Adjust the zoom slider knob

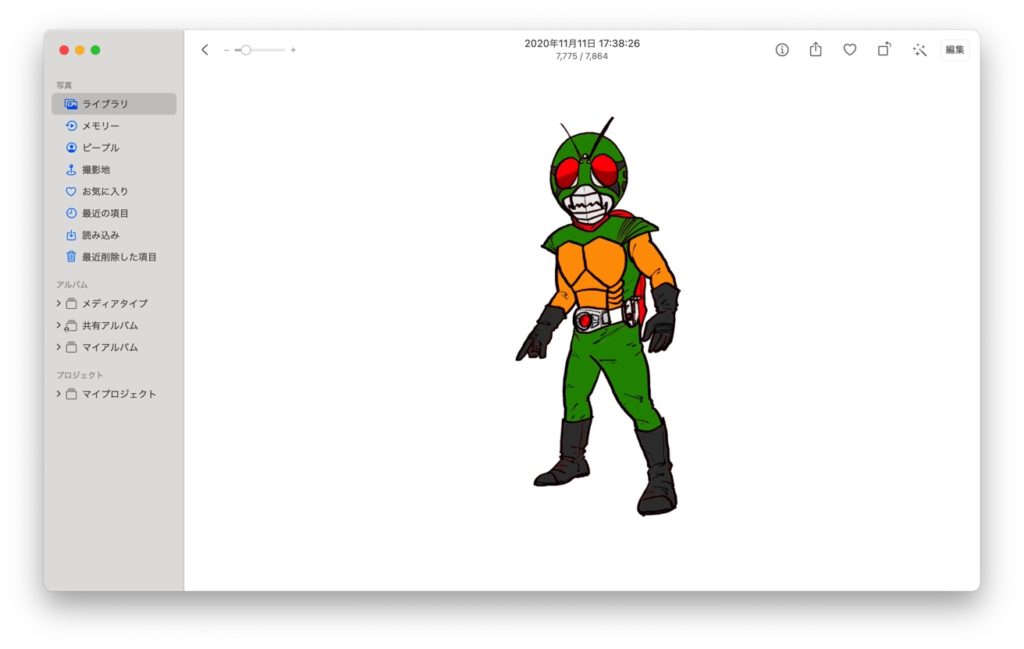click(x=246, y=50)
